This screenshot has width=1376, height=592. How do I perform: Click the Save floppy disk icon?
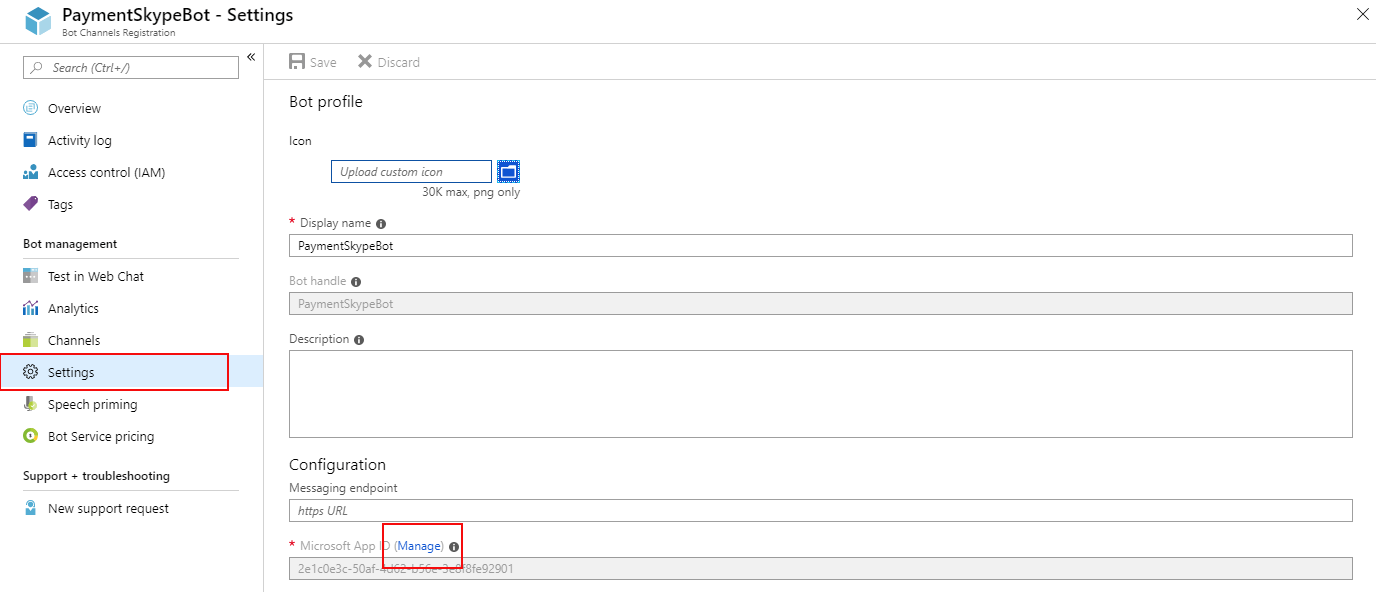click(x=297, y=62)
